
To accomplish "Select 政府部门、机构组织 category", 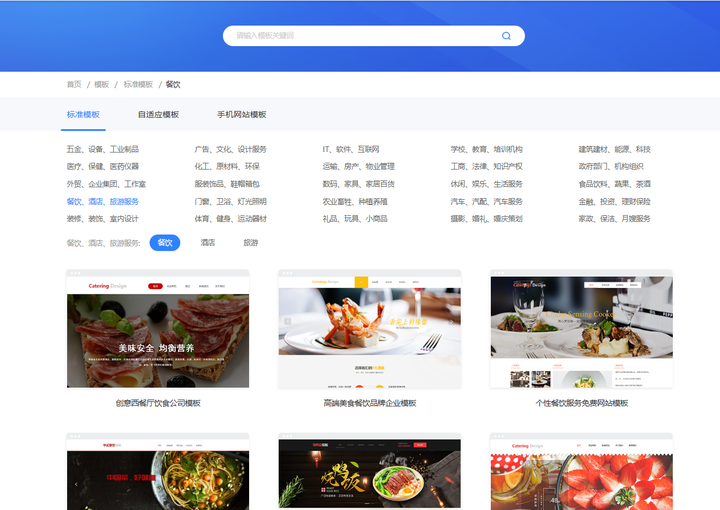I will pos(611,166).
